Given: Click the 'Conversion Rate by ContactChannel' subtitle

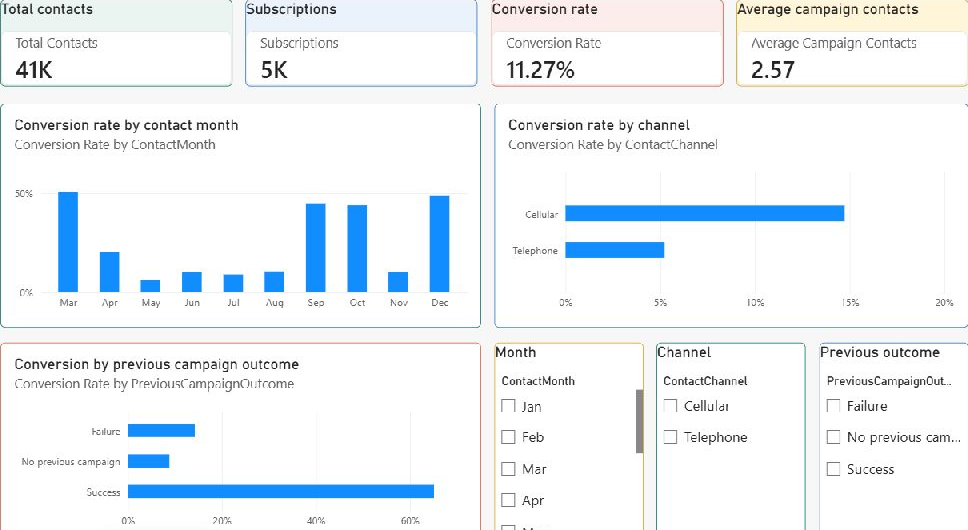Looking at the screenshot, I should [x=612, y=144].
